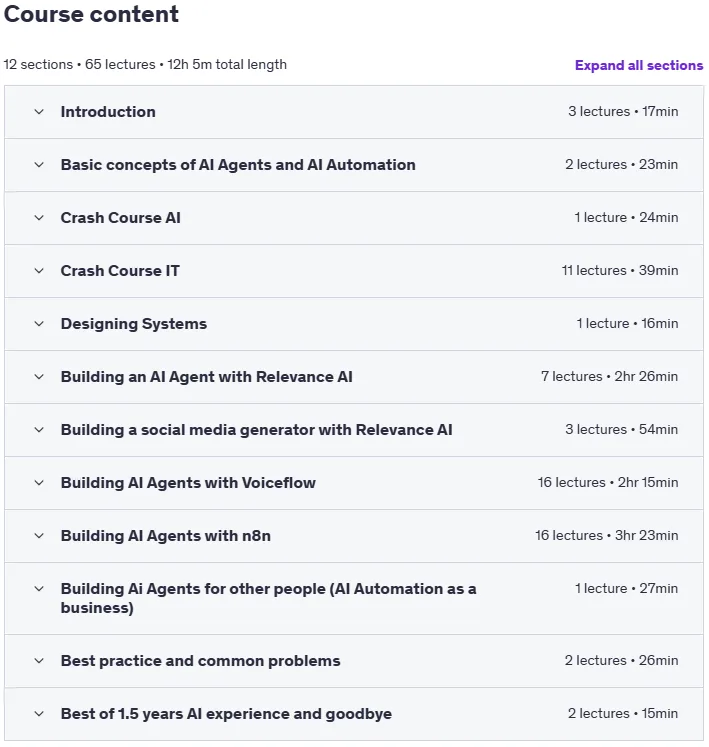Image resolution: width=709 pixels, height=747 pixels.
Task: Expand the Voiceflow section chevron
Action: pos(39,483)
